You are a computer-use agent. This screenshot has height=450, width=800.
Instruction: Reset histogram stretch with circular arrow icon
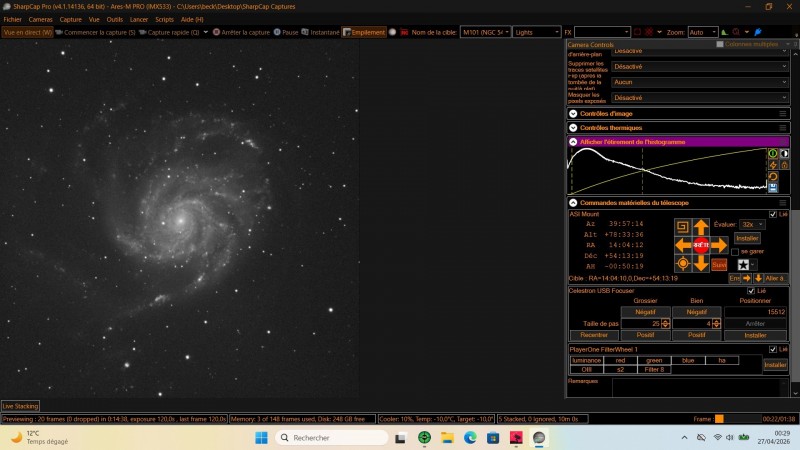773,177
